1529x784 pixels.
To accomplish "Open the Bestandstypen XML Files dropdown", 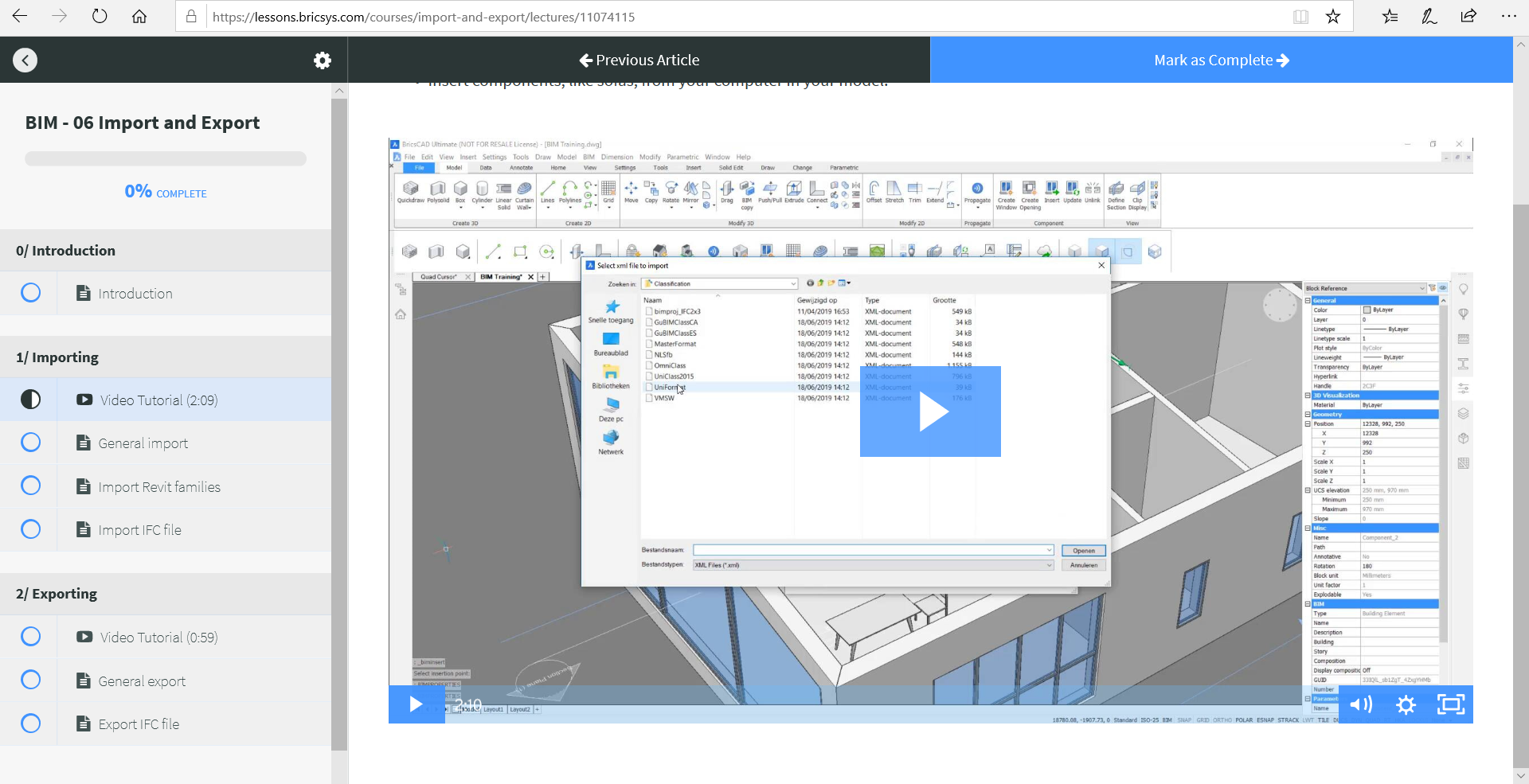I will 873,565.
